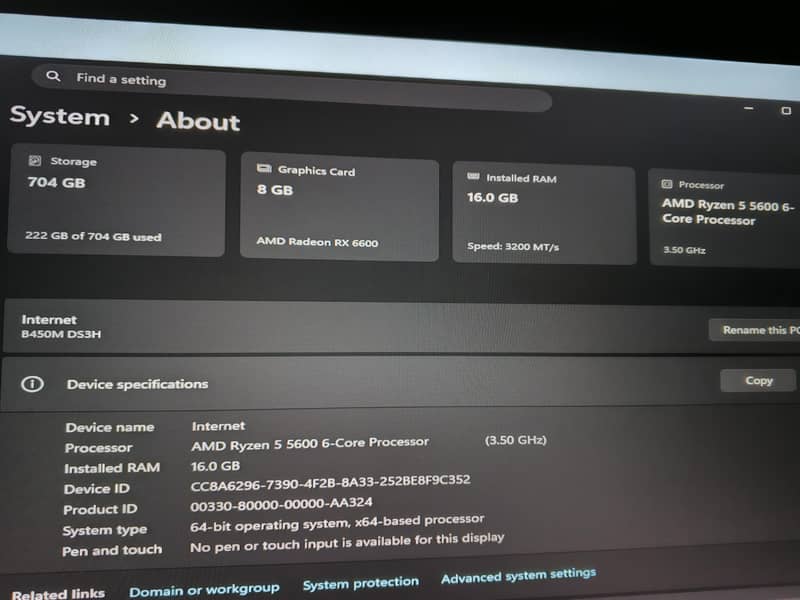Select '222 GB of 704 GB used' text
This screenshot has height=600, width=800.
[x=93, y=236]
